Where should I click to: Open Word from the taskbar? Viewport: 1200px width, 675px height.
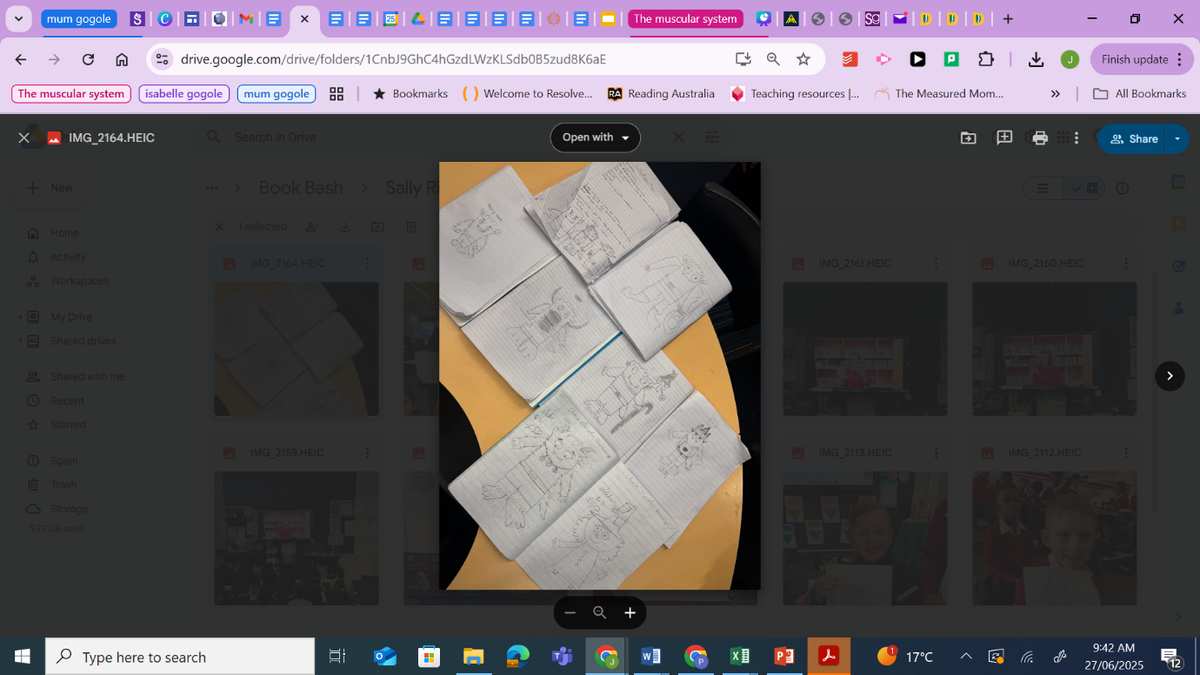pyautogui.click(x=650, y=657)
